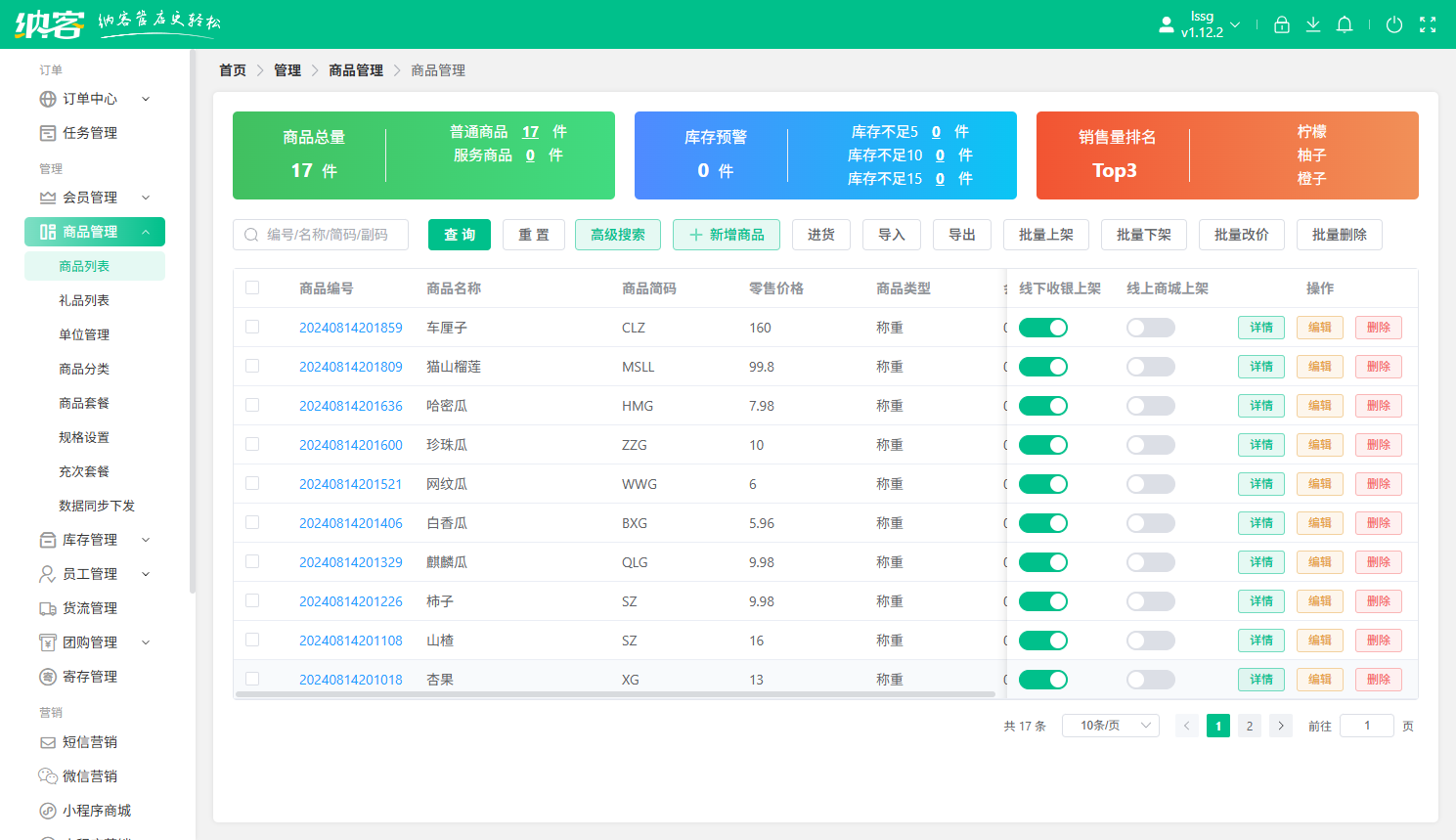1456x840 pixels.
Task: Open product link 20240814201859
Action: click(351, 328)
